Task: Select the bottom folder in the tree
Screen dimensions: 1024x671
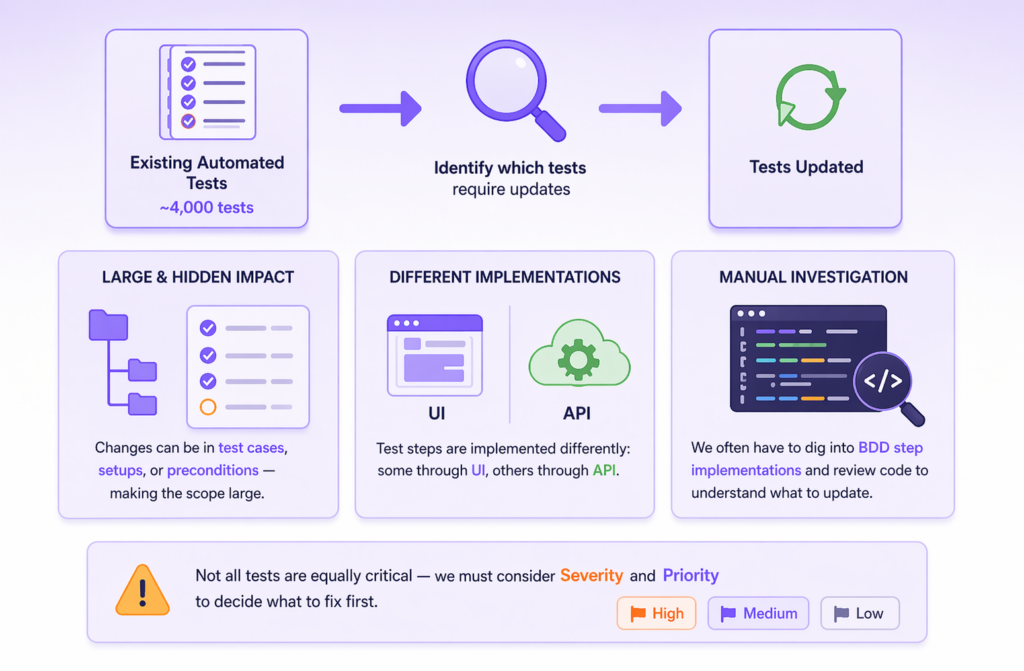Action: click(143, 403)
